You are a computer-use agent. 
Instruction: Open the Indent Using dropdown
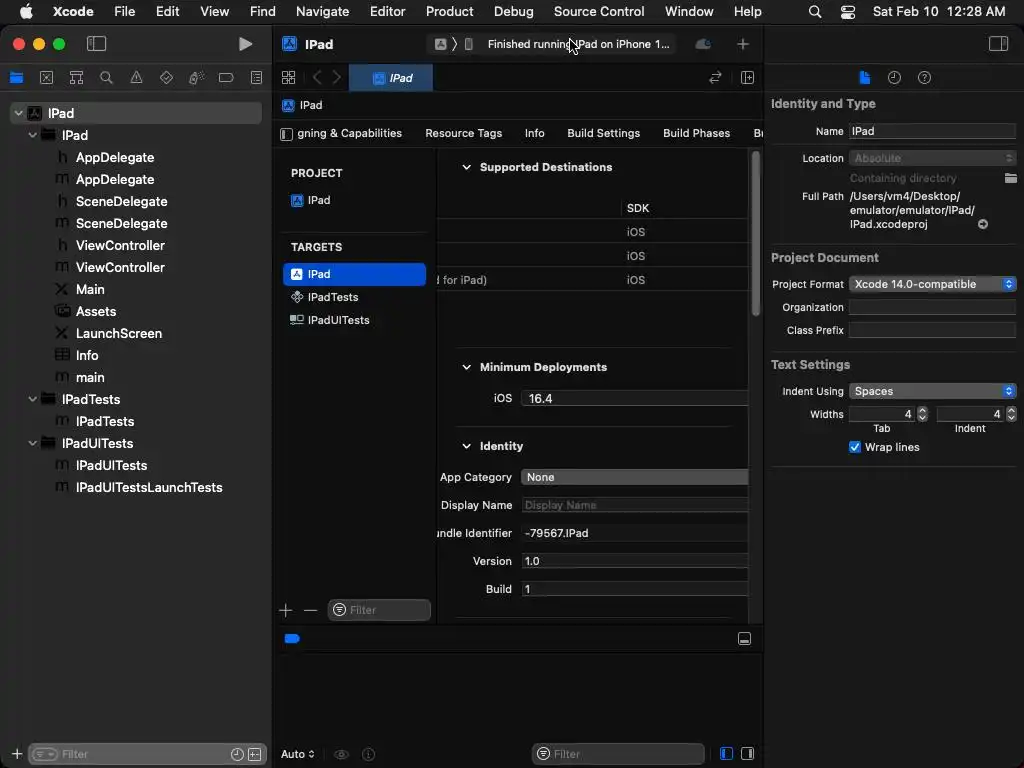(932, 391)
